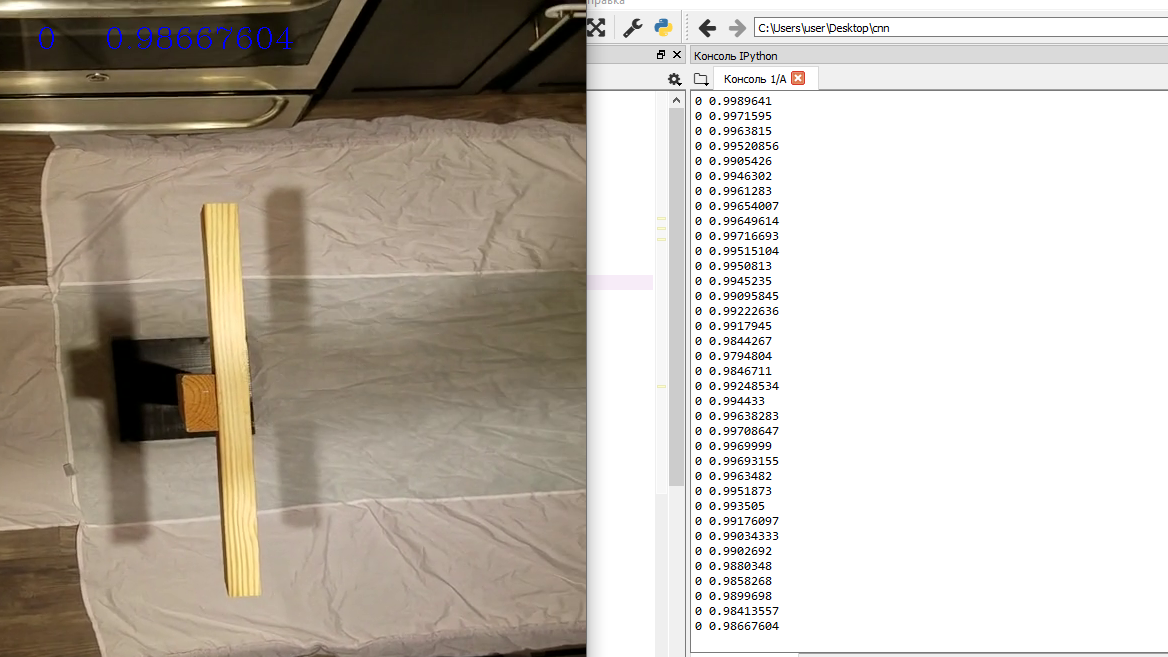
Task: Go back with the left arrow
Action: [x=707, y=28]
